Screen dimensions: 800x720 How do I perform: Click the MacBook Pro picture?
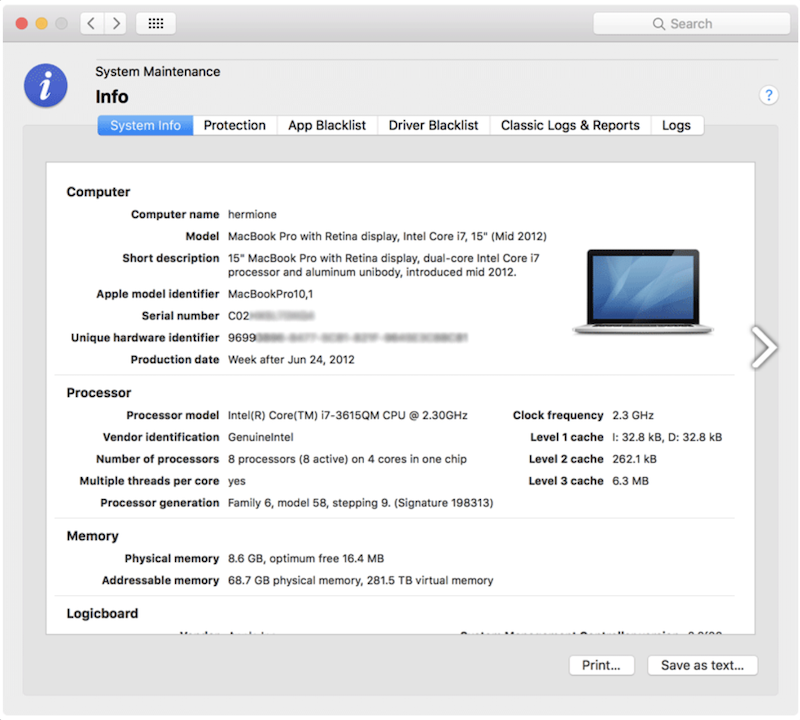pos(643,291)
